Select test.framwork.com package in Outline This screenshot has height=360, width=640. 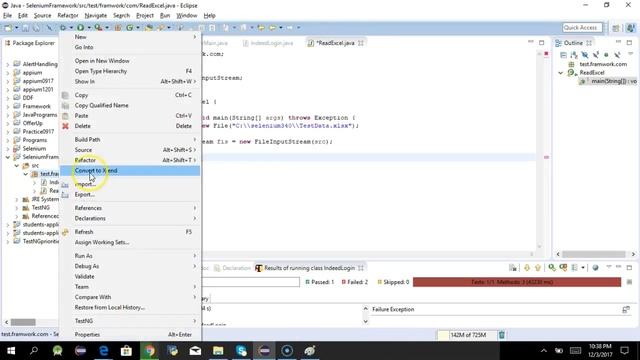(x=603, y=64)
